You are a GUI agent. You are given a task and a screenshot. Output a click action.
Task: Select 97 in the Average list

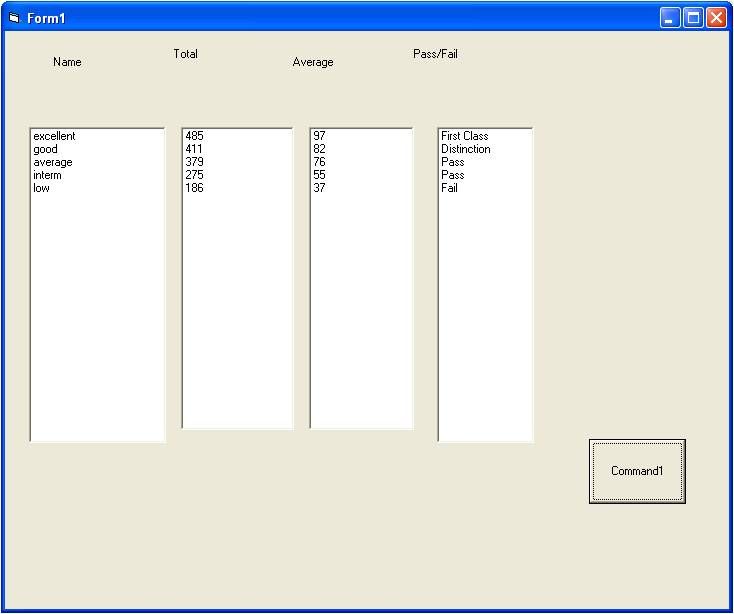click(319, 136)
